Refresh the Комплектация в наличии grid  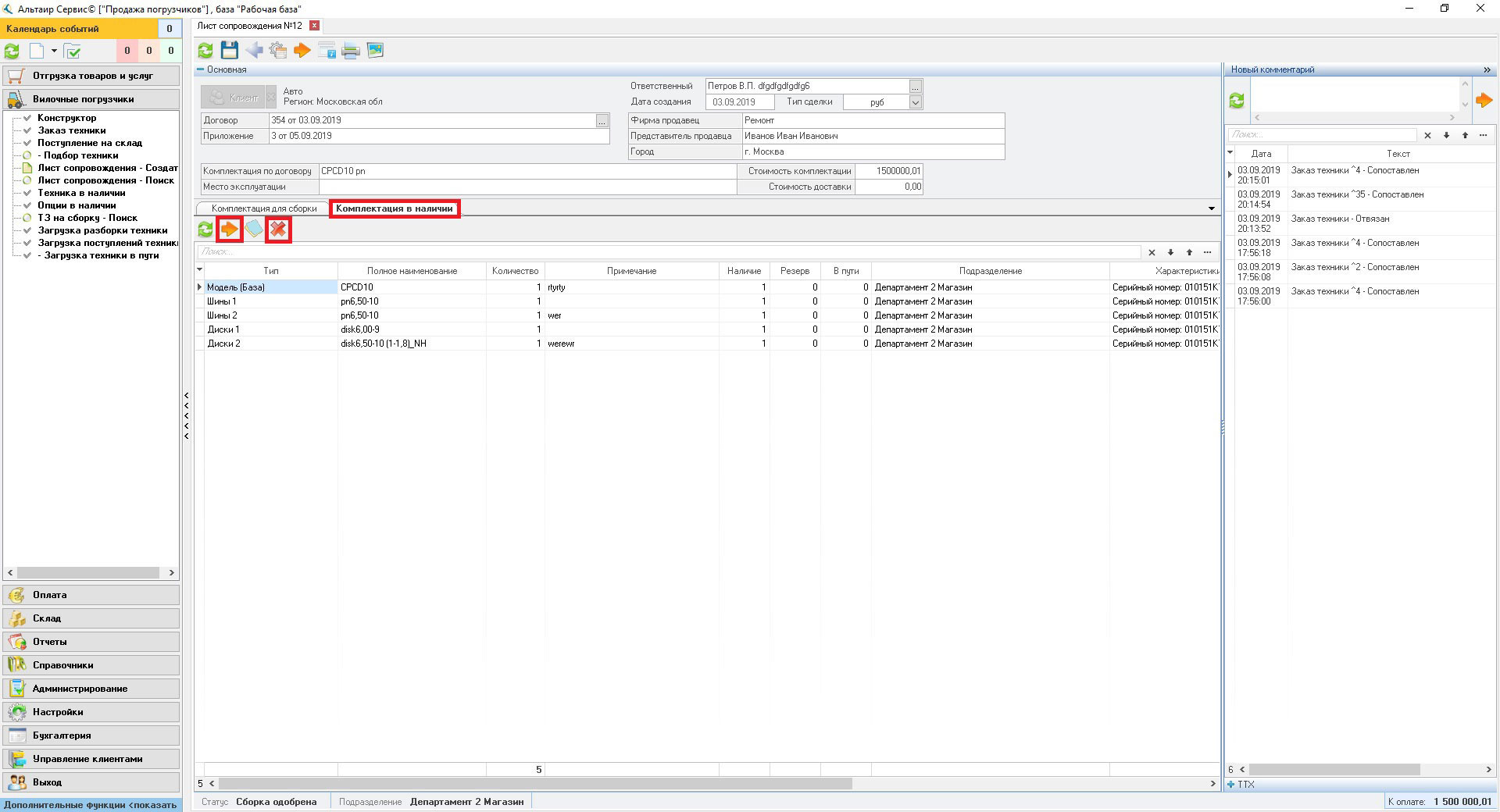coord(205,230)
